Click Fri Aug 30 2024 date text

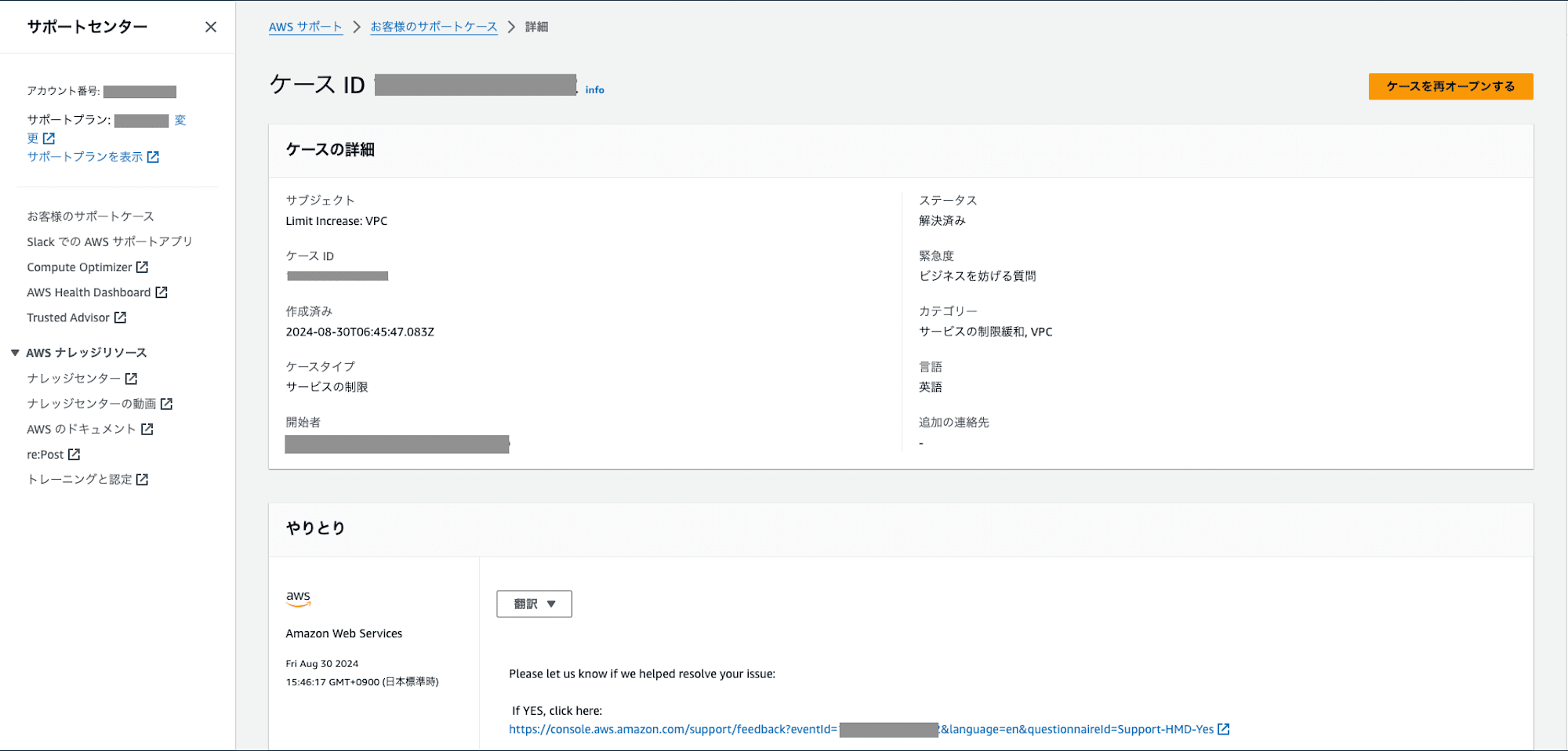pyautogui.click(x=321, y=663)
